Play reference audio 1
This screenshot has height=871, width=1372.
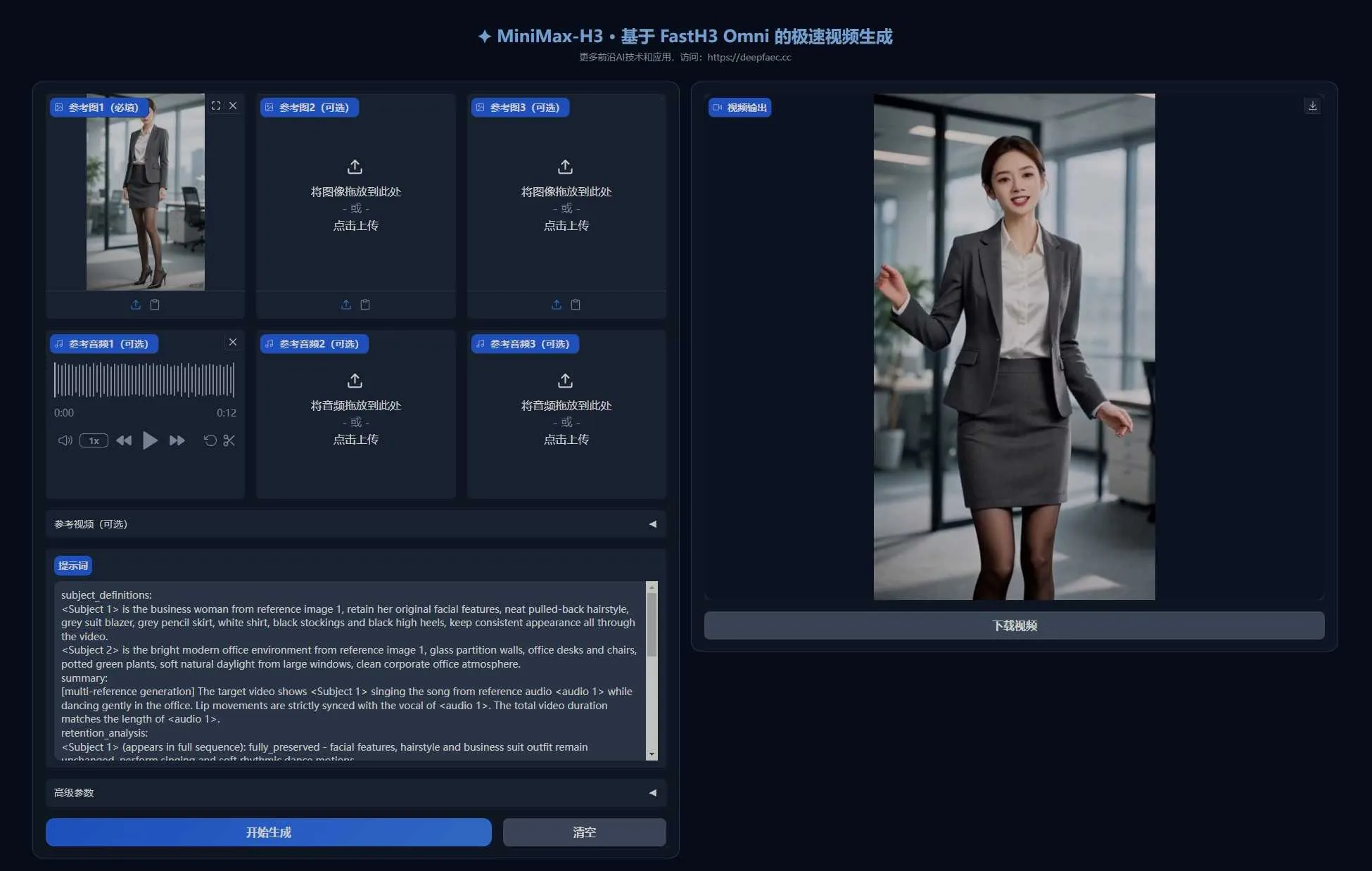click(150, 440)
